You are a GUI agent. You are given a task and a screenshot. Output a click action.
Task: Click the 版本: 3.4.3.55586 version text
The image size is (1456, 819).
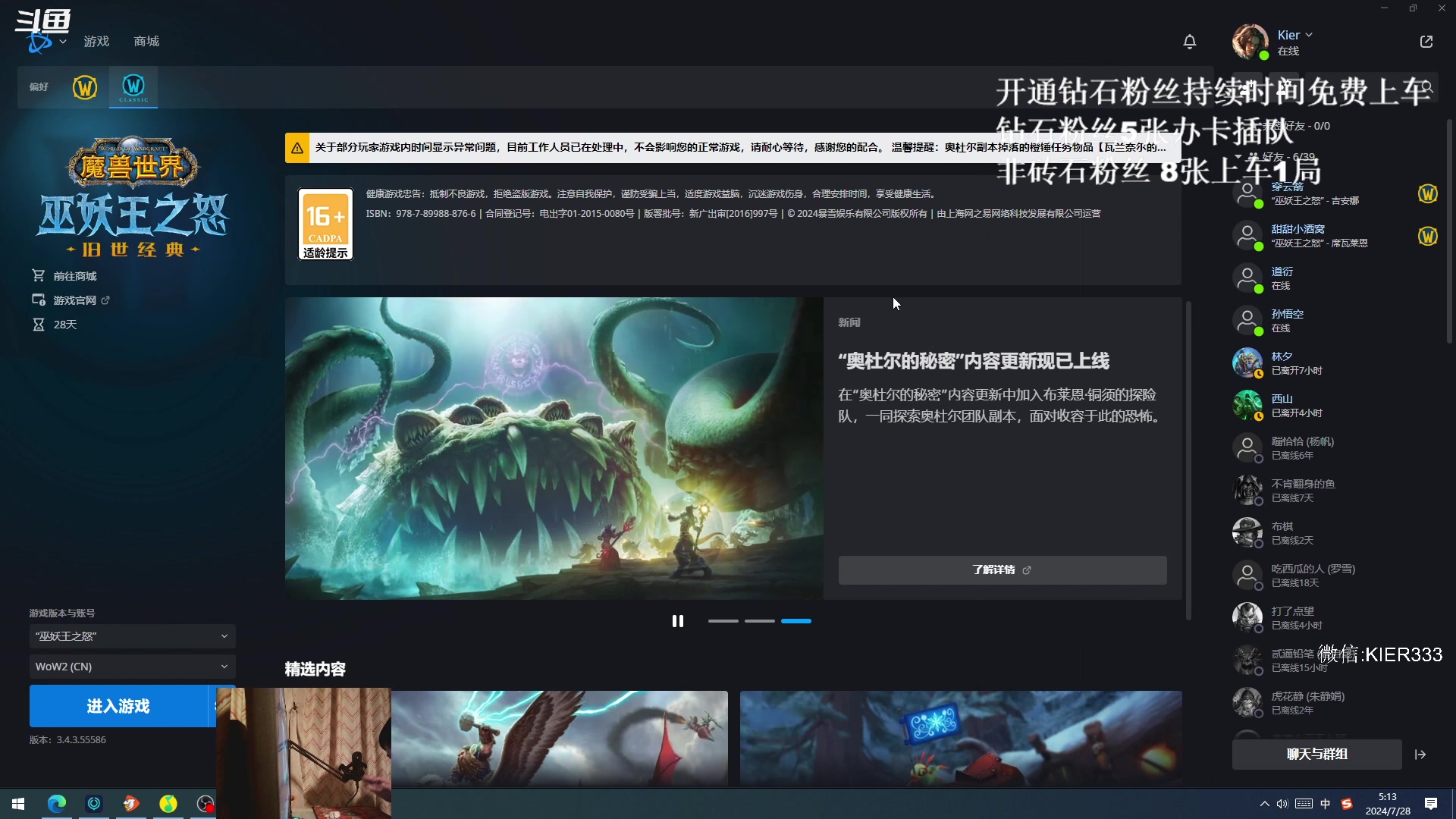67,739
